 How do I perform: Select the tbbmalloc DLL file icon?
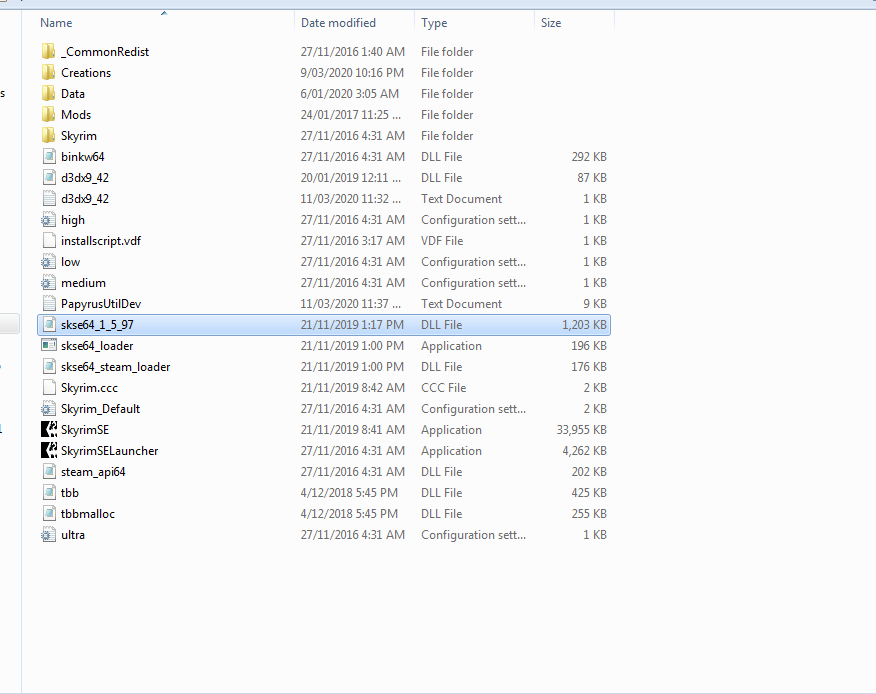point(49,514)
